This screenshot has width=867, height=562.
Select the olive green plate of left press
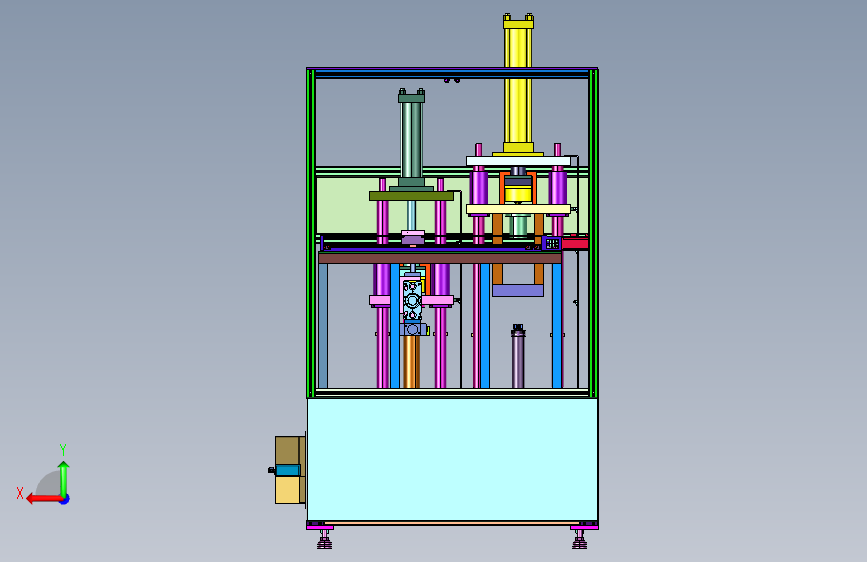point(411,196)
